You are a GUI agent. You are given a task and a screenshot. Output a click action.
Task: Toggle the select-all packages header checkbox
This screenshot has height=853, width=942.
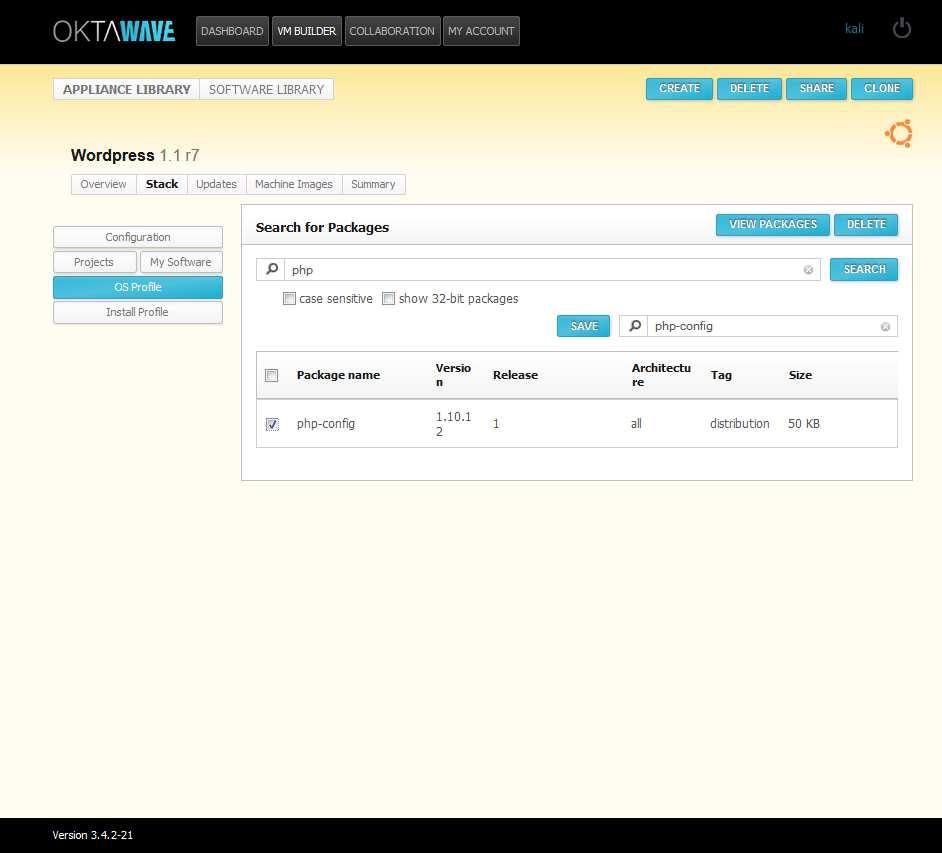click(x=272, y=375)
